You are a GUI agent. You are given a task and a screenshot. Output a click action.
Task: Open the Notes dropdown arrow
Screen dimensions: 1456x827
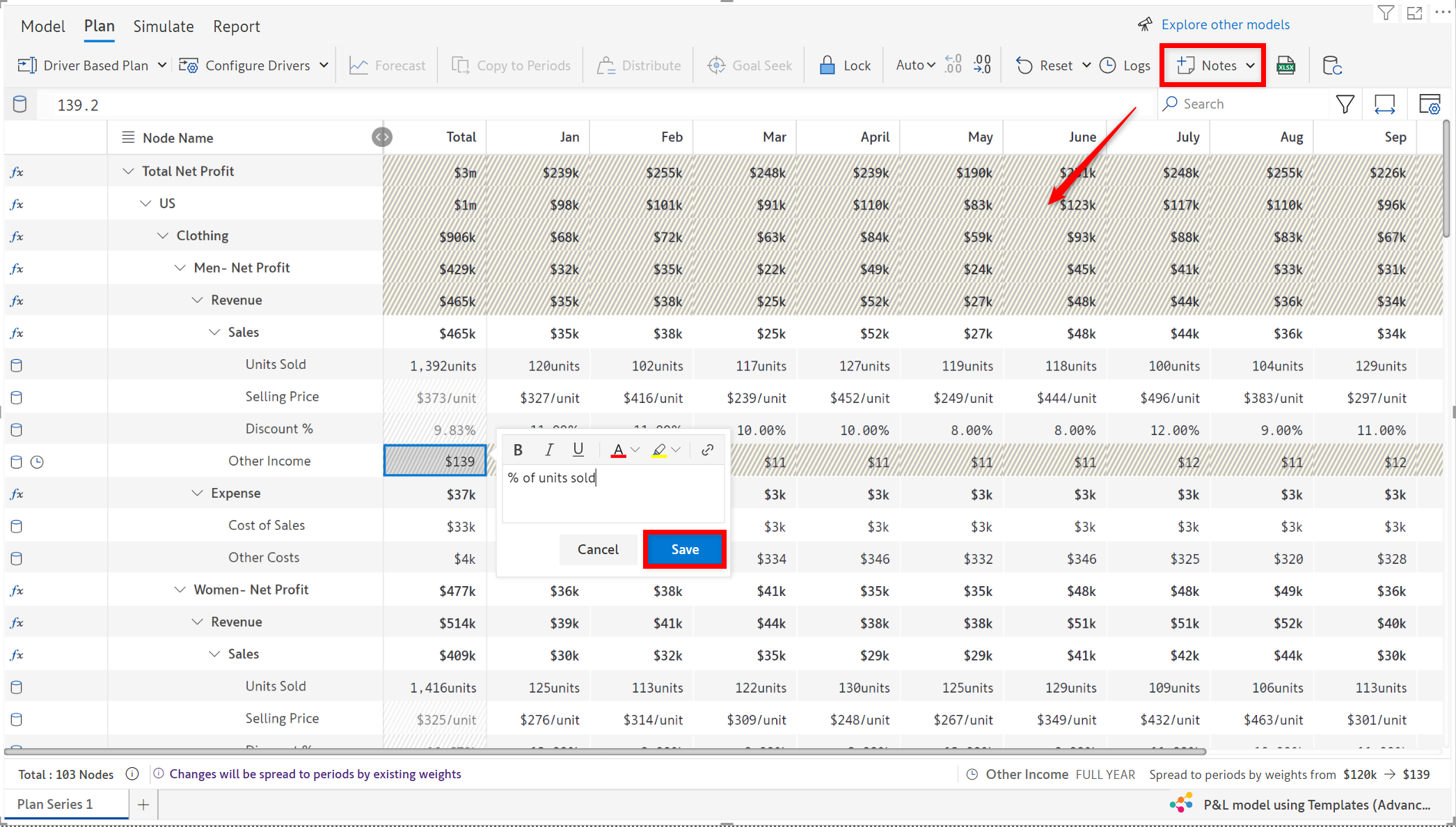[1251, 65]
